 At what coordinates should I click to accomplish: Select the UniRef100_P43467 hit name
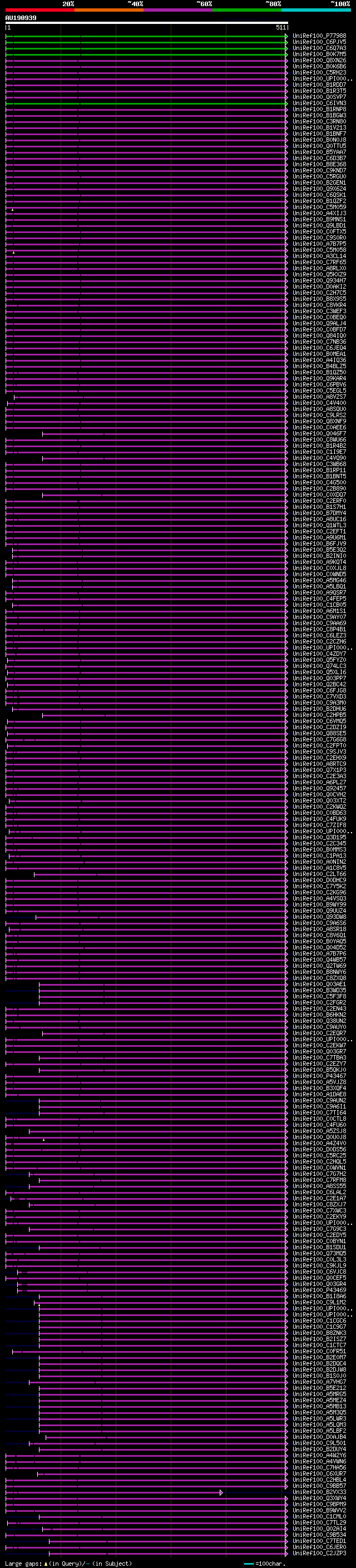tap(319, 1076)
